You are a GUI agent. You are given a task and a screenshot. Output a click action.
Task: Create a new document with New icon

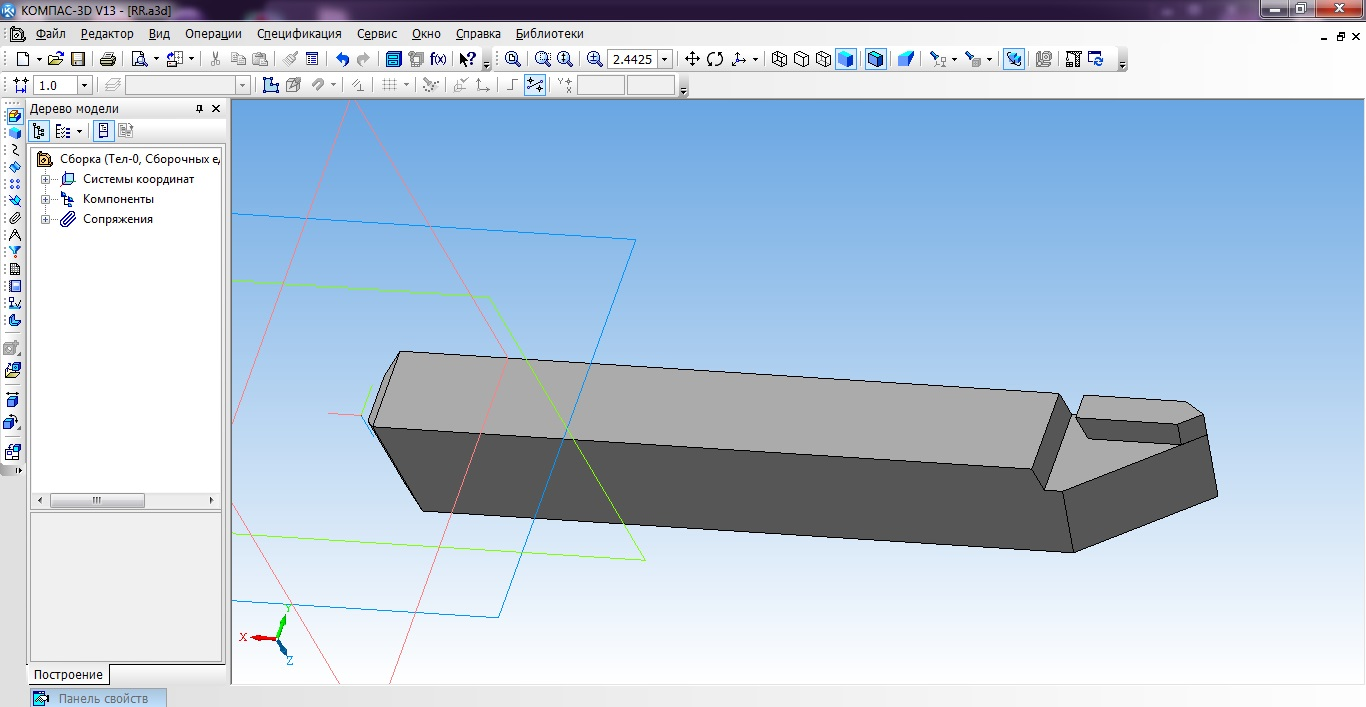[23, 59]
